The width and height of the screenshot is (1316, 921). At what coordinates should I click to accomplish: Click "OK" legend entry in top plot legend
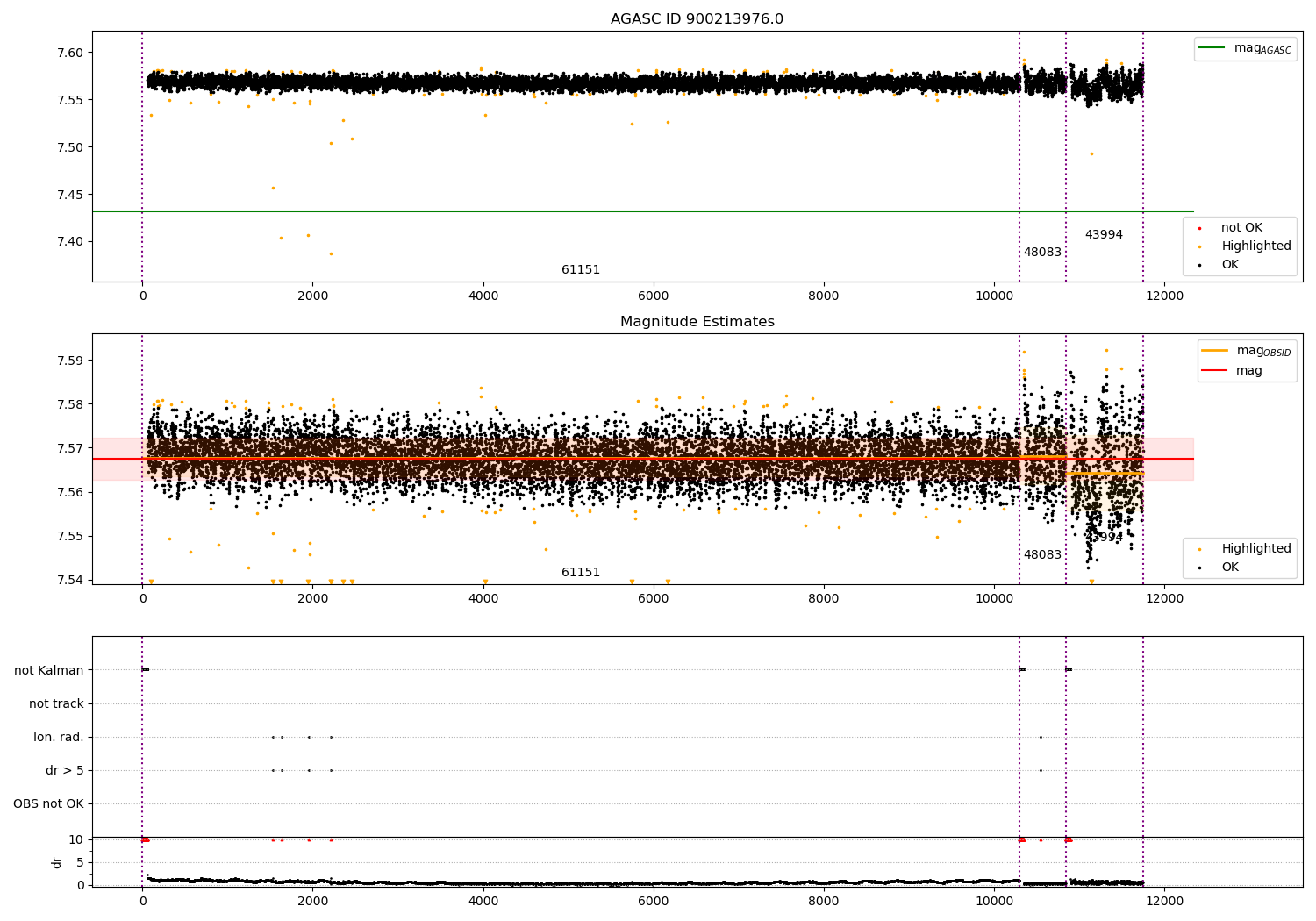click(x=1230, y=265)
